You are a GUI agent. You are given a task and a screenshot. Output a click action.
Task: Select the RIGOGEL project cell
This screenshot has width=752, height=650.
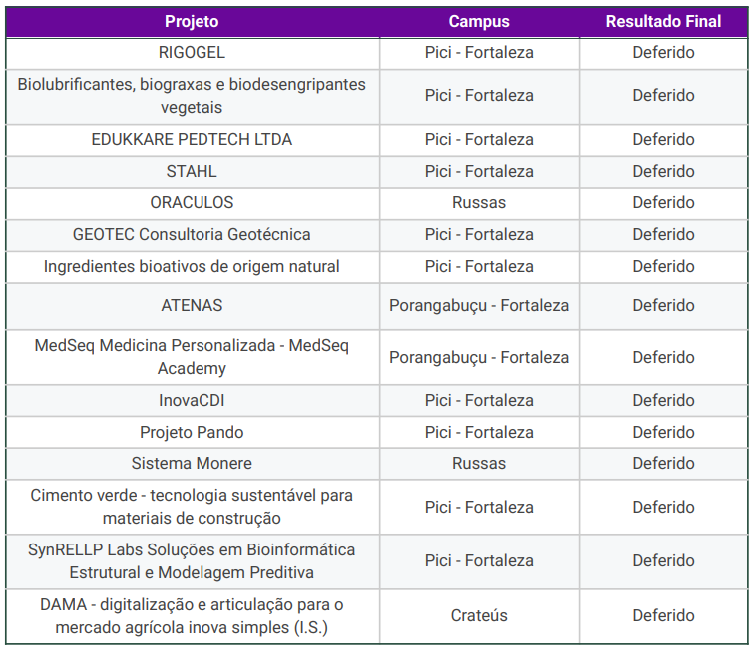191,52
